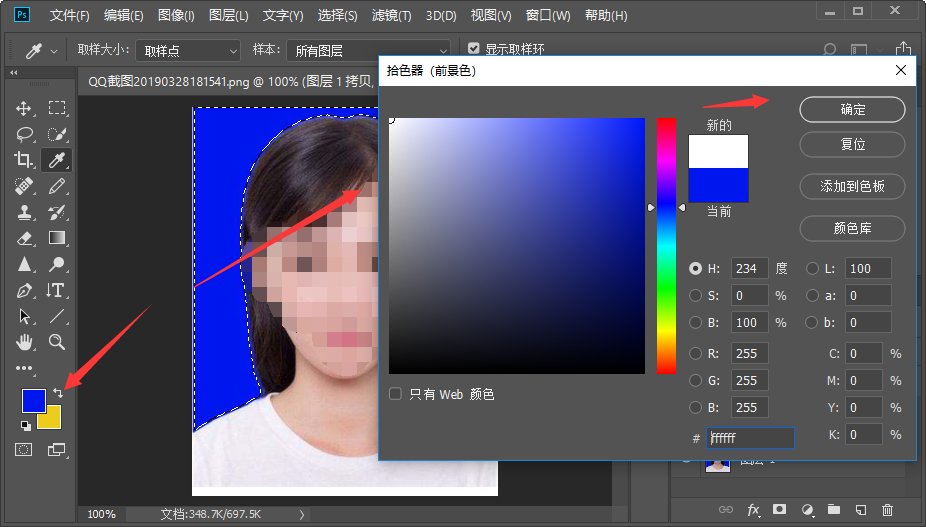Select the H hue radio button
Image resolution: width=926 pixels, height=527 pixels.
(x=695, y=268)
